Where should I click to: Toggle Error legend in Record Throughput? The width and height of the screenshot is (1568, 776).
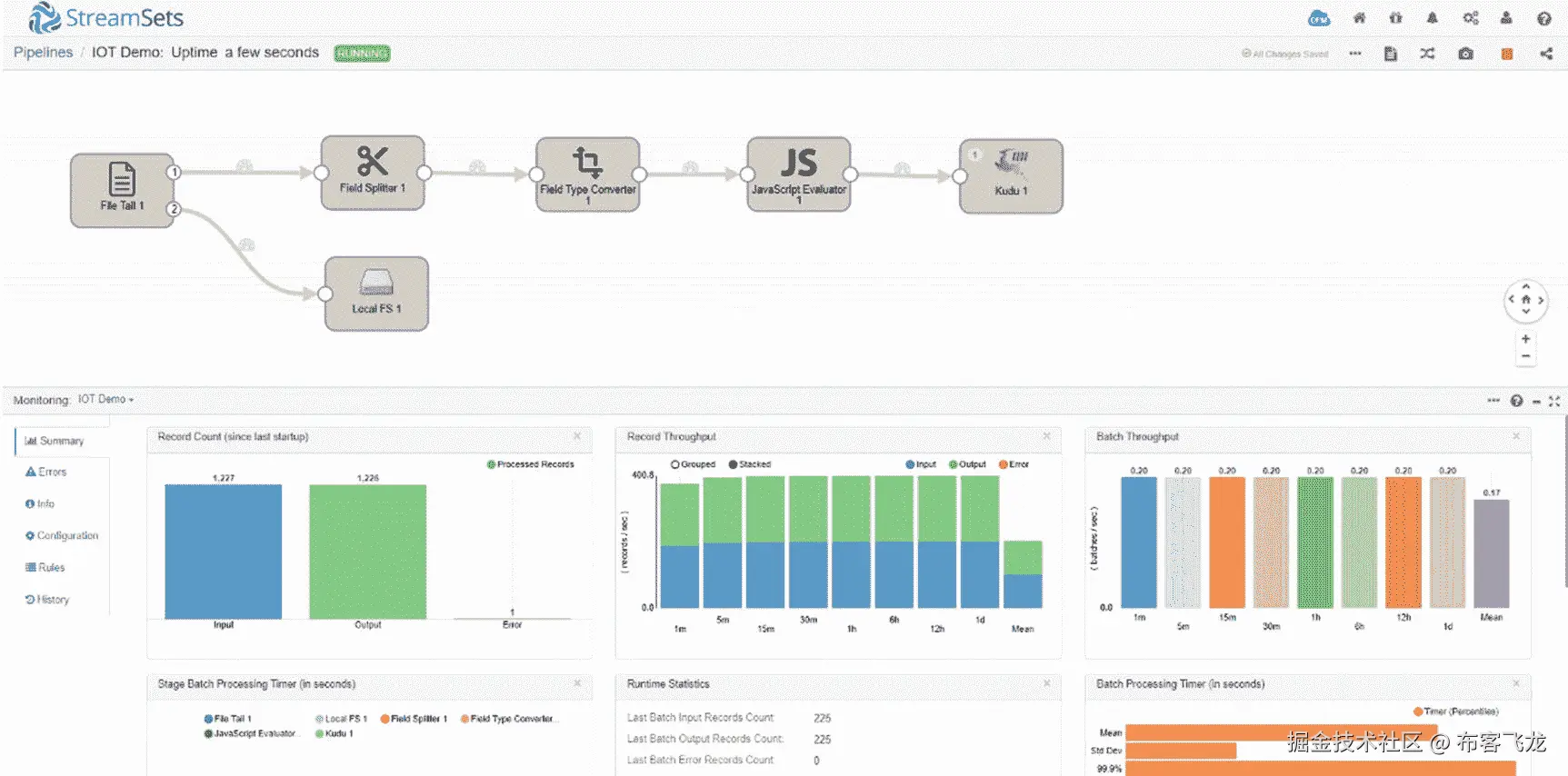click(1014, 464)
